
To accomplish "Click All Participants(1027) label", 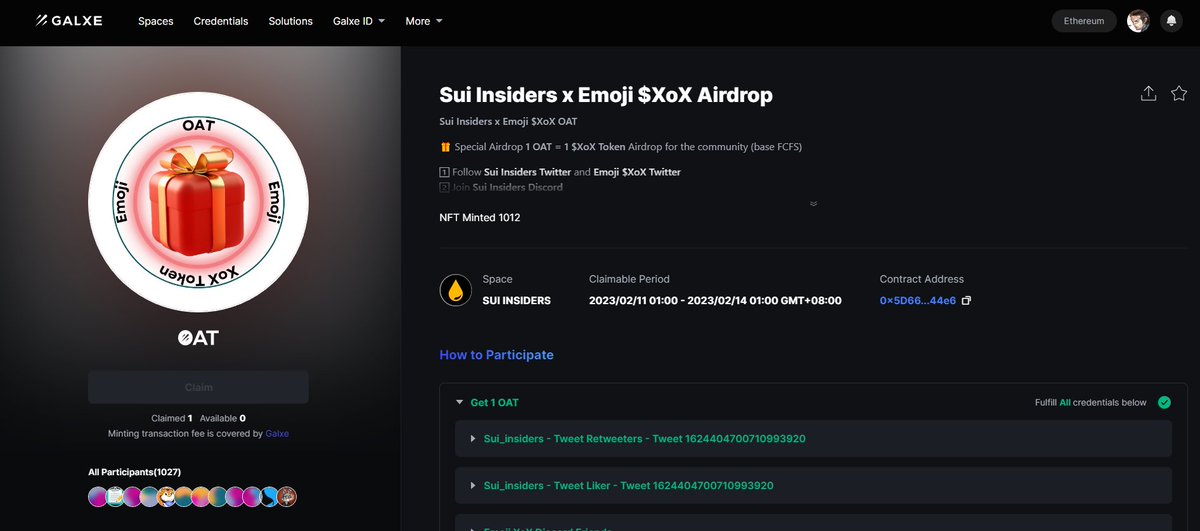I will click(x=134, y=471).
